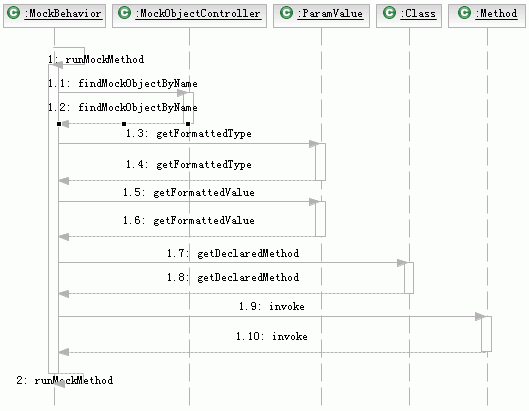529x411 pixels.
Task: Click the 1.1: findMockObjectByName message label
Action: 123,83
